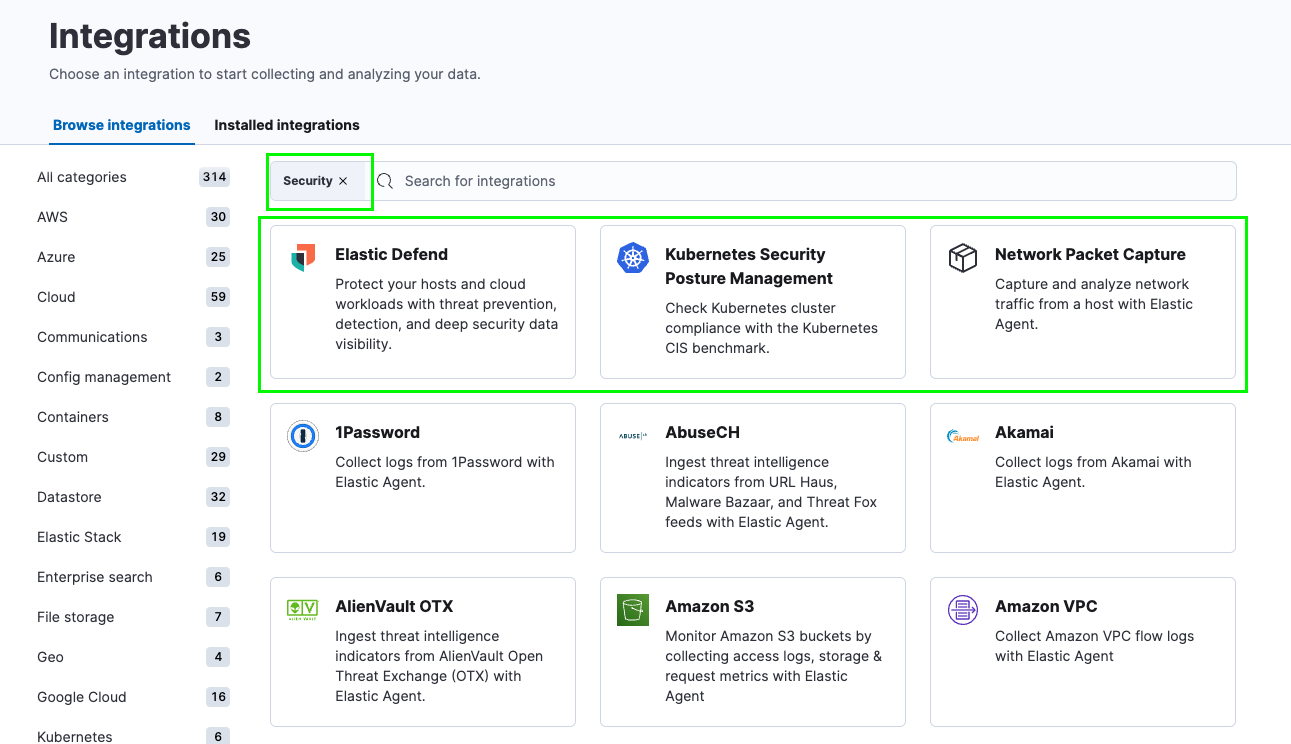Switch to Installed integrations tab
Screen dimensions: 1291x744
click(287, 125)
